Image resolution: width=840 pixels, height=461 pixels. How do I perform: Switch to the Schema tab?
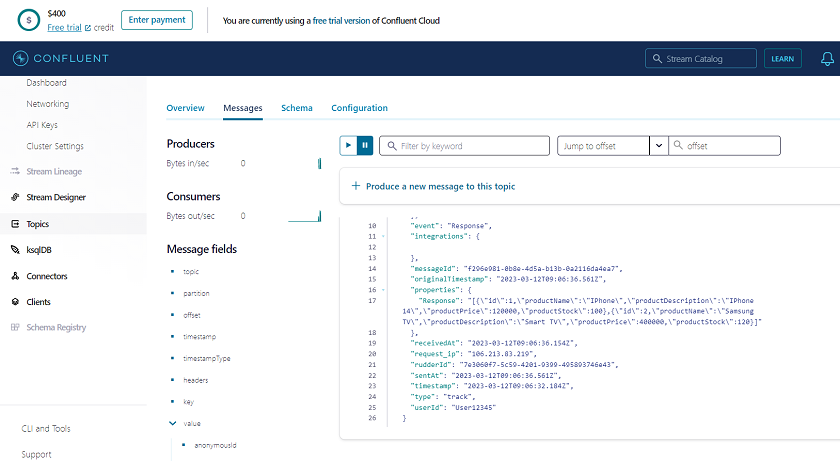coord(296,108)
